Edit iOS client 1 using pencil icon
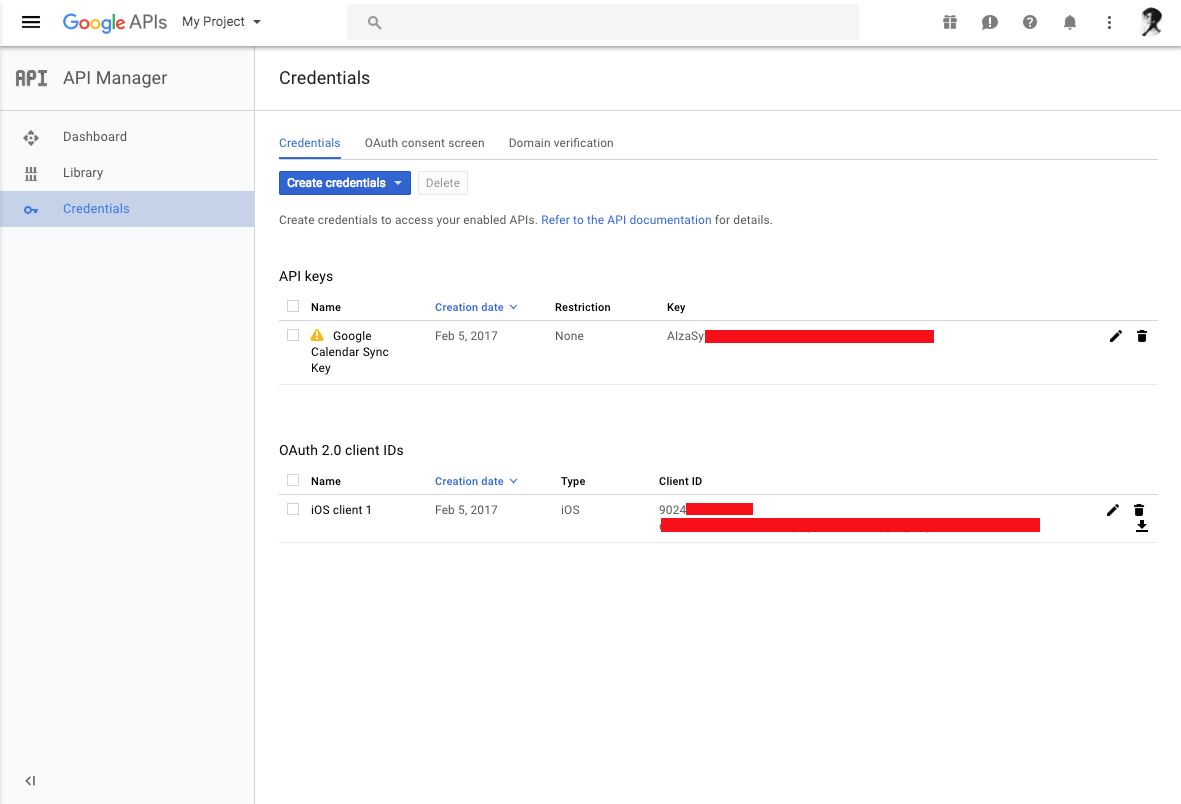1181x804 pixels. 1113,510
